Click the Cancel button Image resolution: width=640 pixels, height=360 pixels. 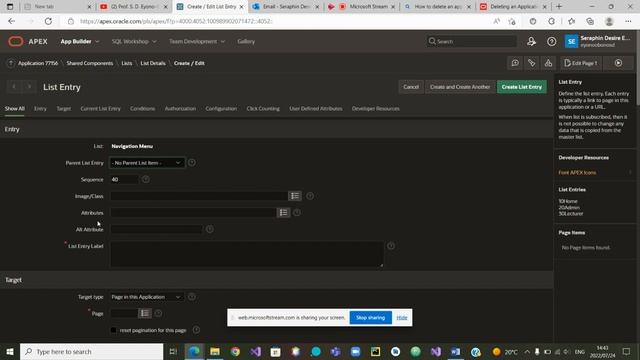411,87
